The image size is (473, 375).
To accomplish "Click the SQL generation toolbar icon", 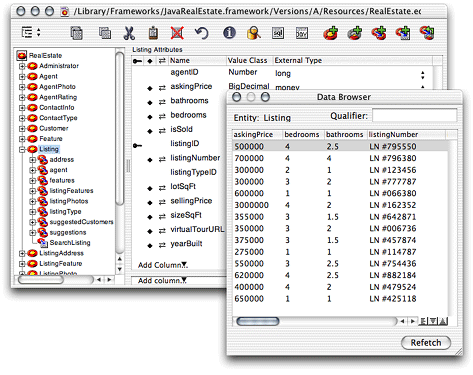I will [278, 33].
